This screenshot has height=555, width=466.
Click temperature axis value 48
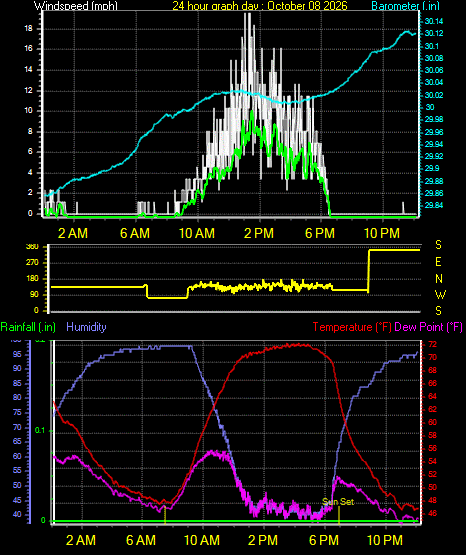point(432,500)
